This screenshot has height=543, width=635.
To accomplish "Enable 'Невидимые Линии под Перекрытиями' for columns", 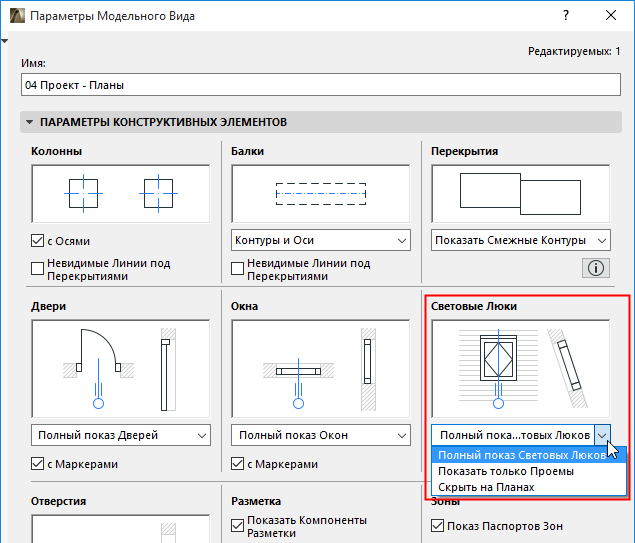I will point(39,264).
